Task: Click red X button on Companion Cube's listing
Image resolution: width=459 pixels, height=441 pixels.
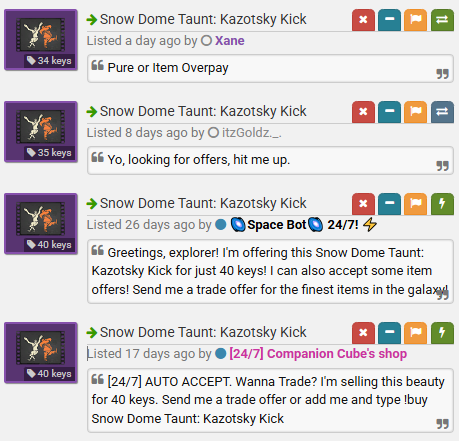Action: pos(363,333)
